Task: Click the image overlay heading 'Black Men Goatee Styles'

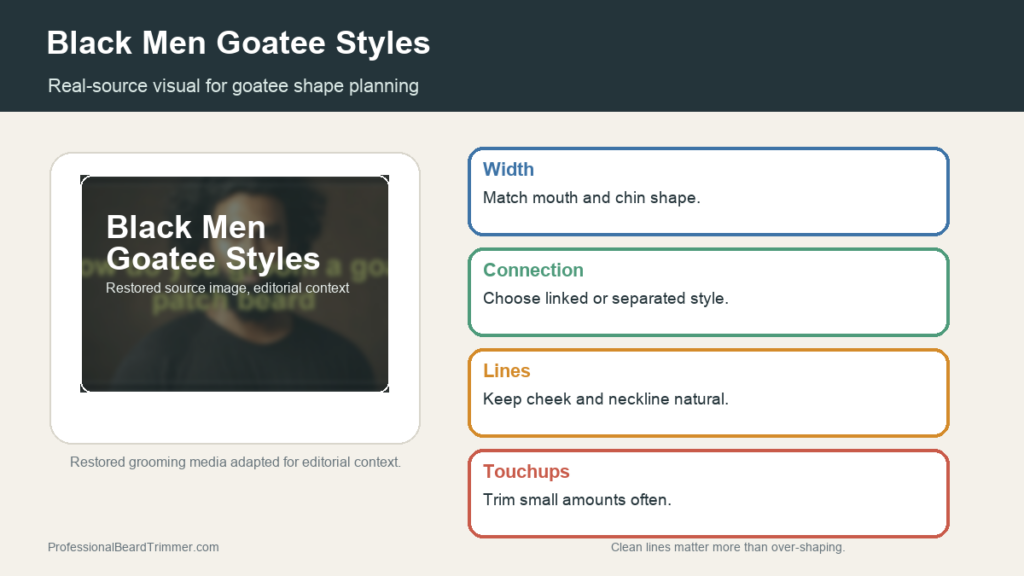Action: (213, 243)
